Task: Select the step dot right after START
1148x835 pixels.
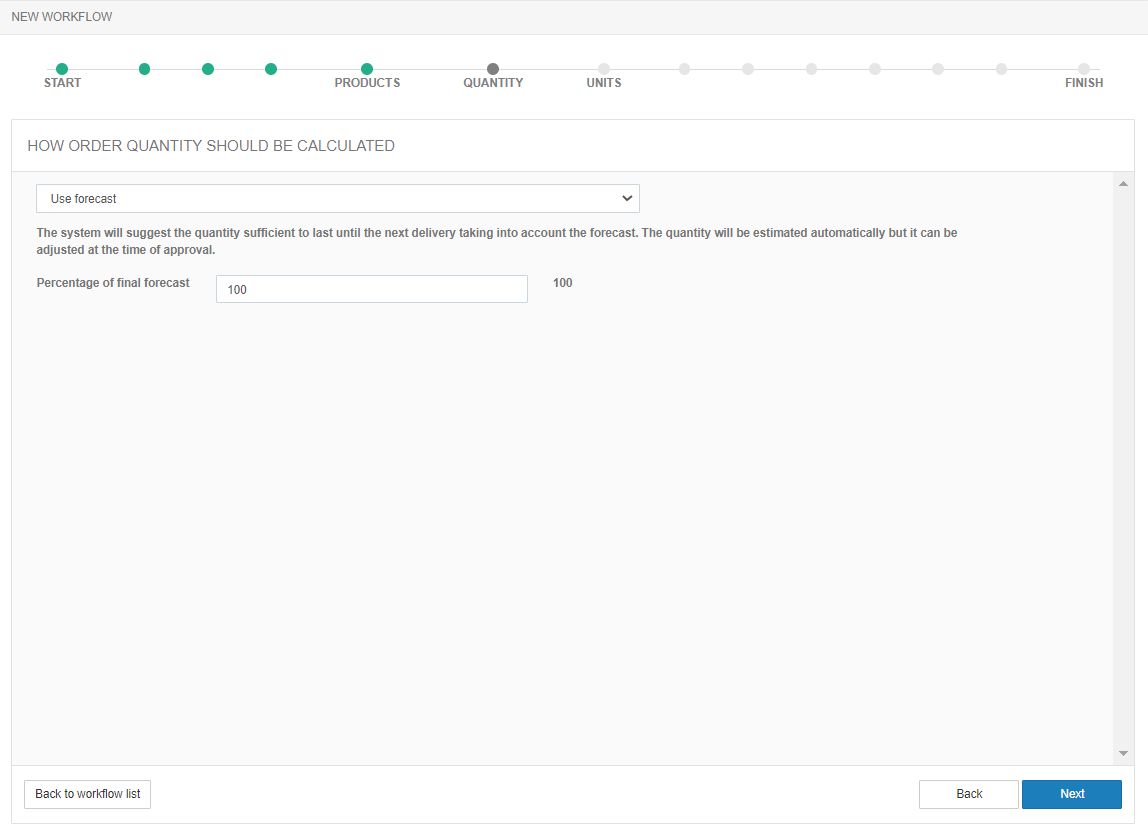Action: click(x=144, y=69)
